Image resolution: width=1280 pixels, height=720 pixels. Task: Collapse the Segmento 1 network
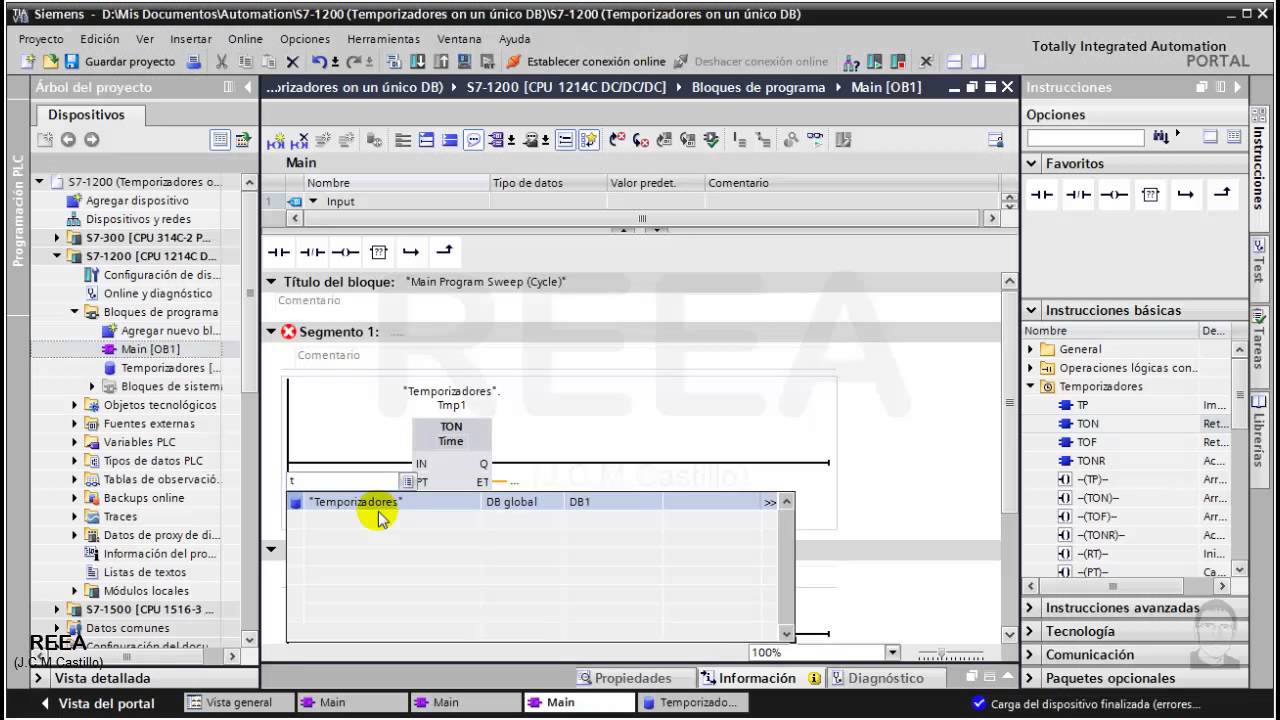(271, 331)
